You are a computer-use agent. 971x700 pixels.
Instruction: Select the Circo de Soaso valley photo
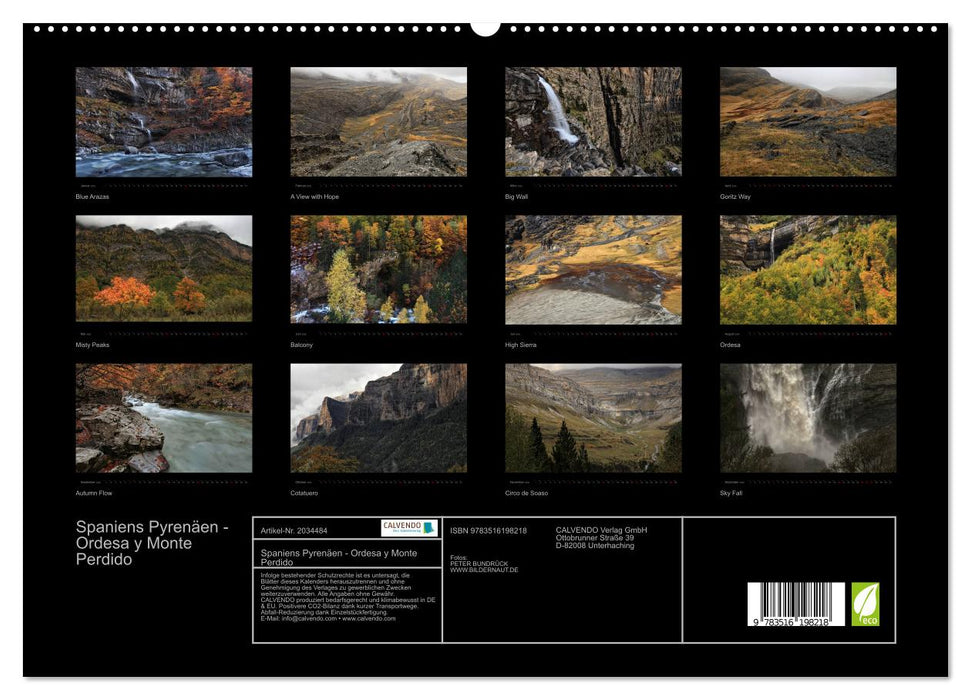(x=592, y=422)
